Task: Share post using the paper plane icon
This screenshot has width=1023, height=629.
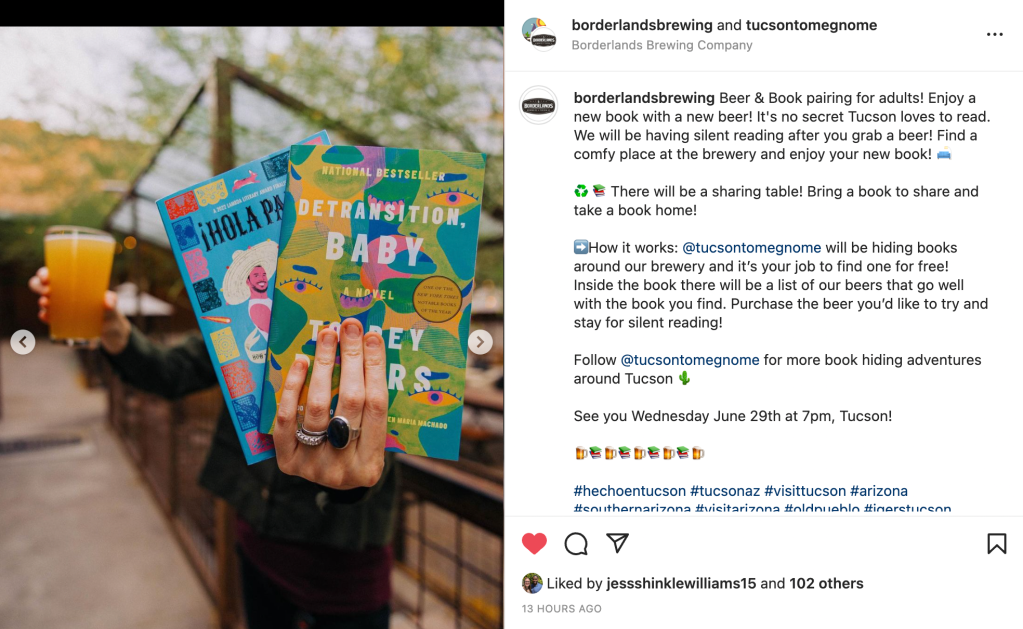Action: click(x=617, y=543)
